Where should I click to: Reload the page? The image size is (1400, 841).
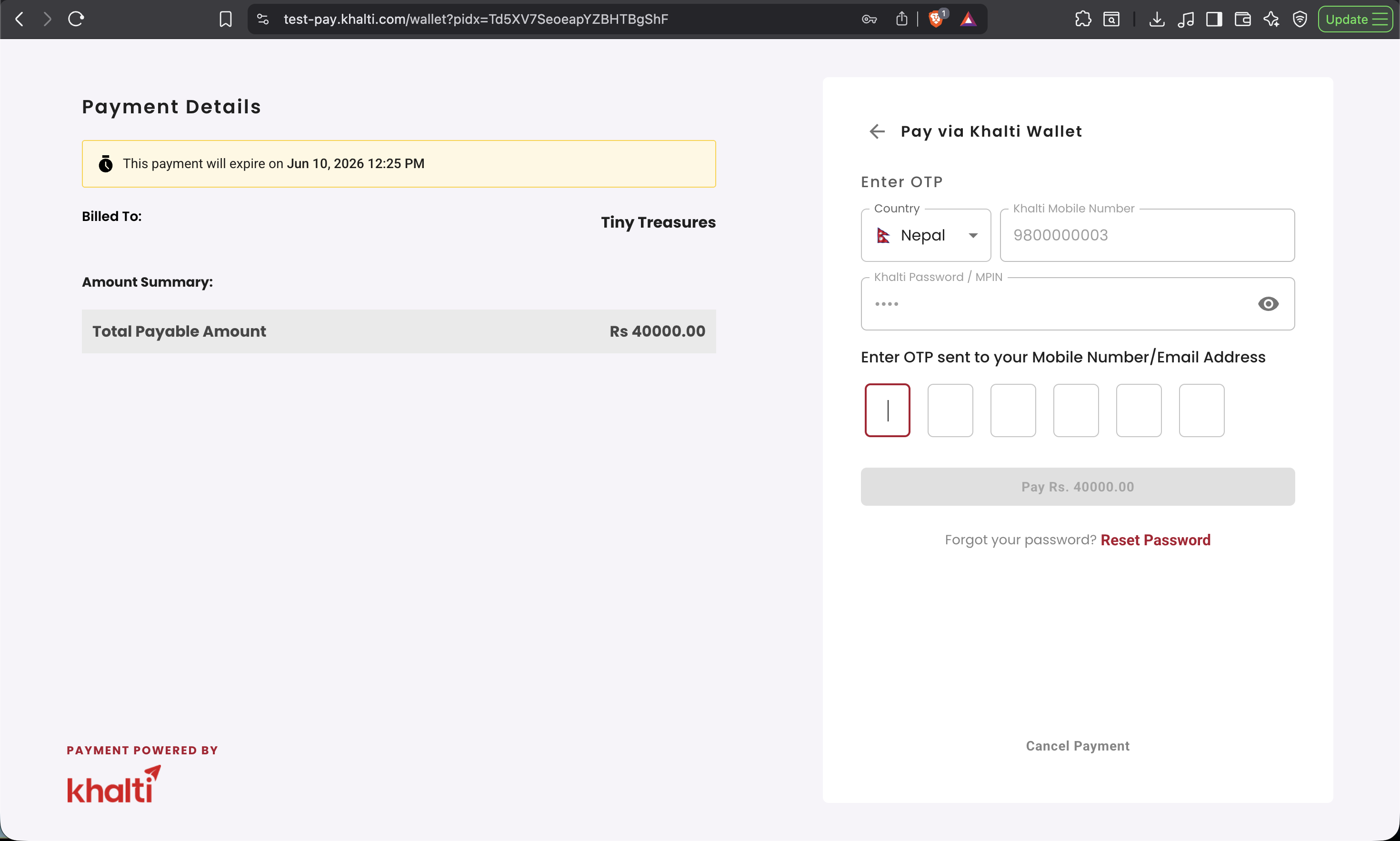pyautogui.click(x=76, y=19)
